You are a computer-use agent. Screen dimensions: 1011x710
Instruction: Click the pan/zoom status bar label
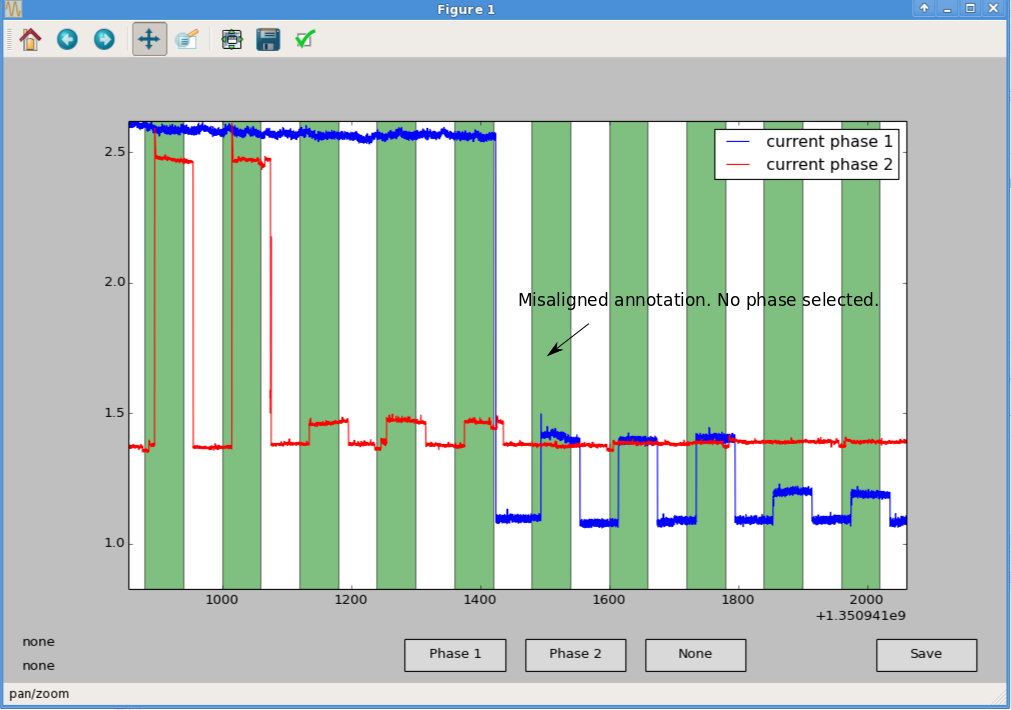click(x=41, y=693)
